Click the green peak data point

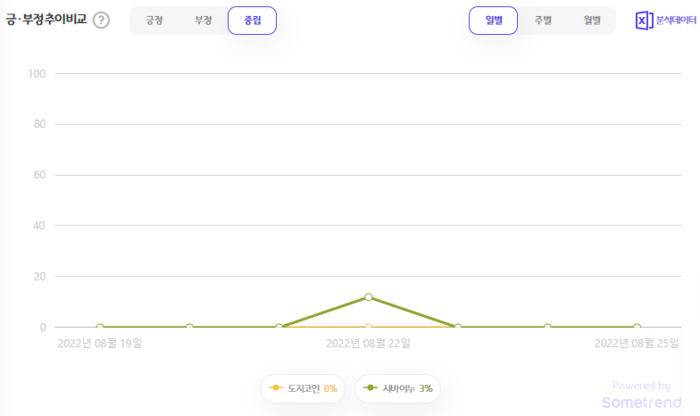click(368, 297)
